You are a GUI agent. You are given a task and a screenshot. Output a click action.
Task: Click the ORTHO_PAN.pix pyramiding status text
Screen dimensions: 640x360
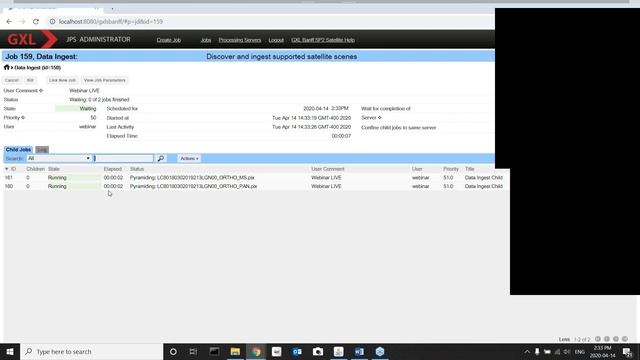point(193,186)
